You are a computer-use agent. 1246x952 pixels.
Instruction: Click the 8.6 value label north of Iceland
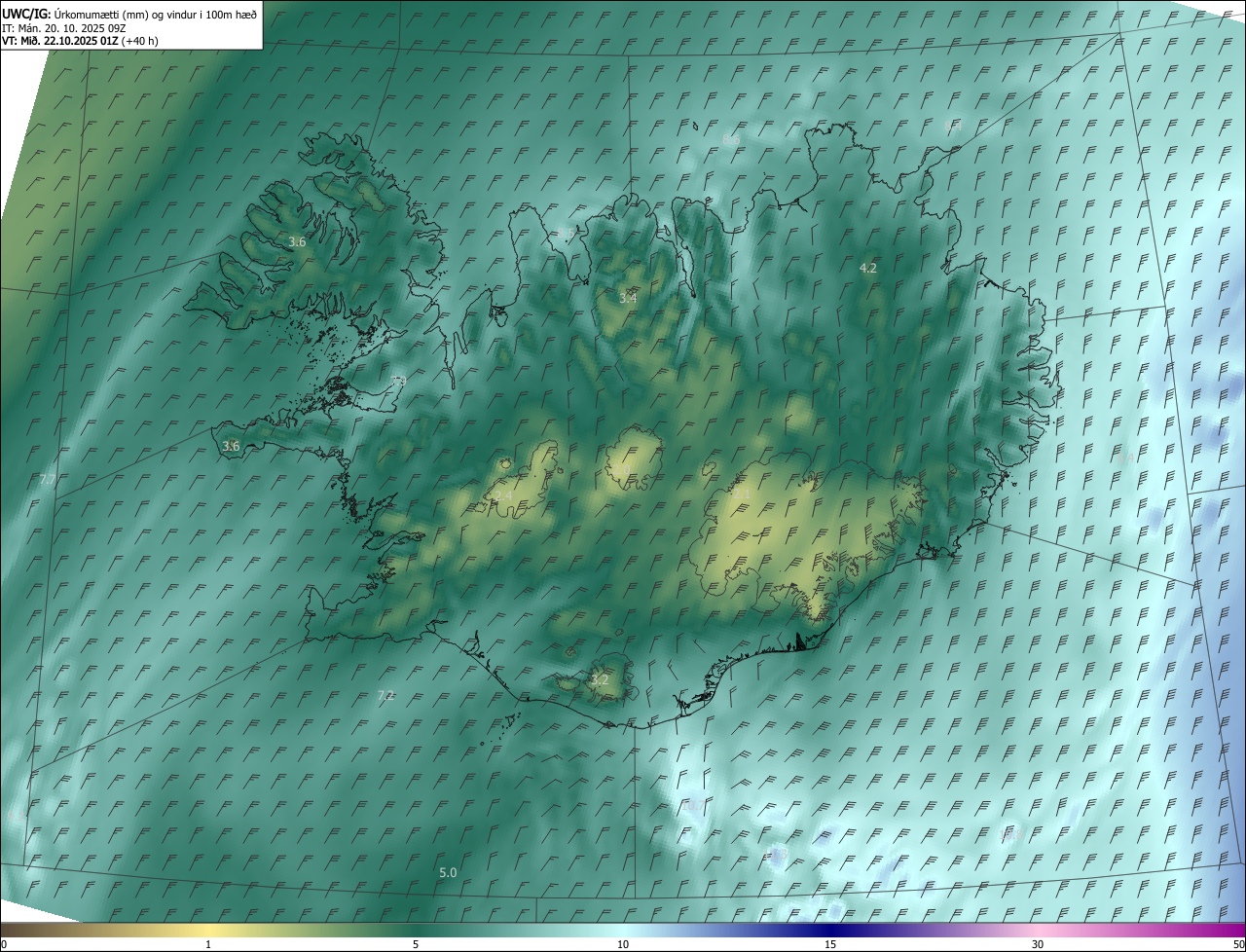click(731, 140)
